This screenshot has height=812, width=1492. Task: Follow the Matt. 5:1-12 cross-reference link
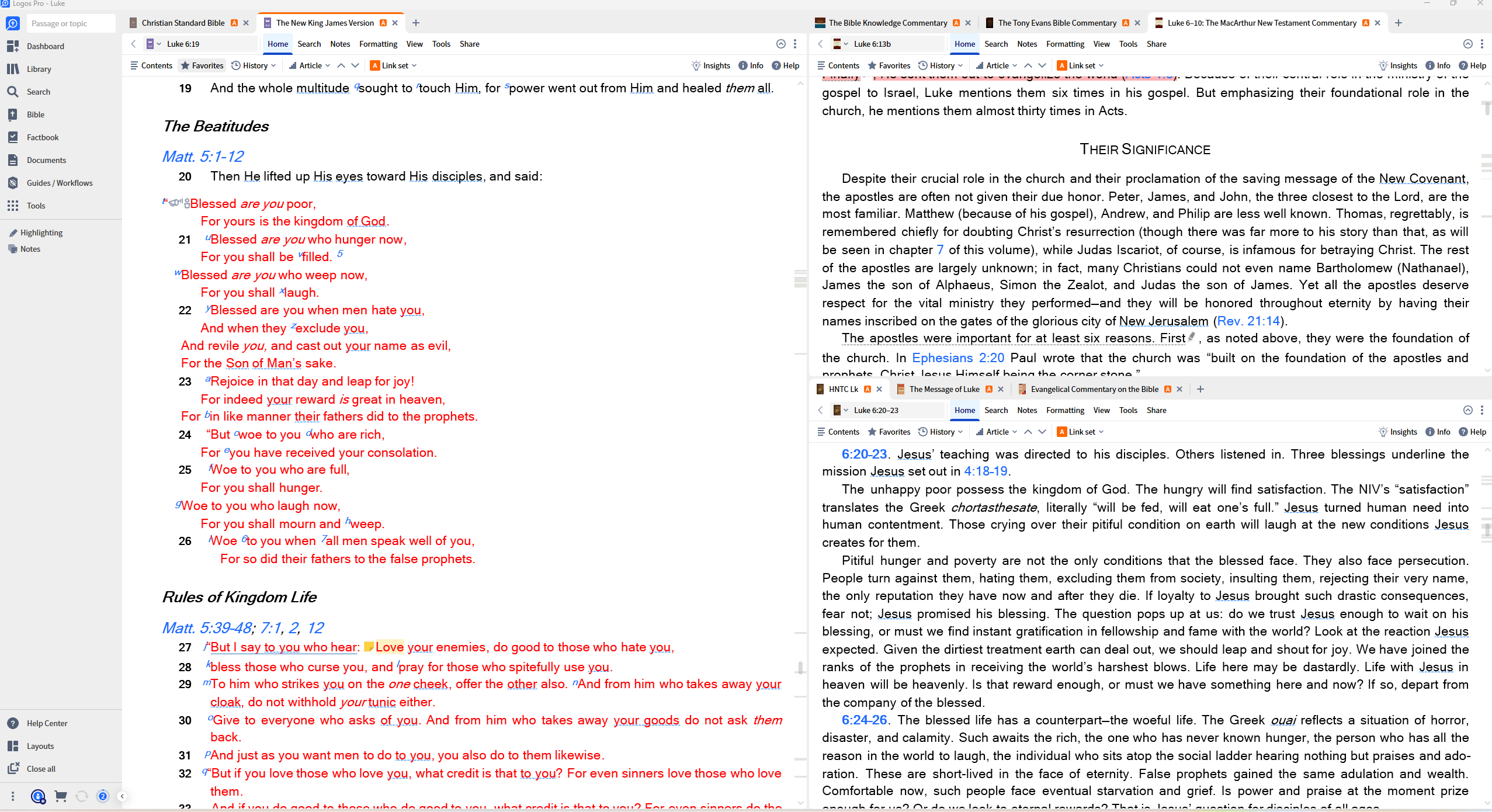pyautogui.click(x=203, y=157)
